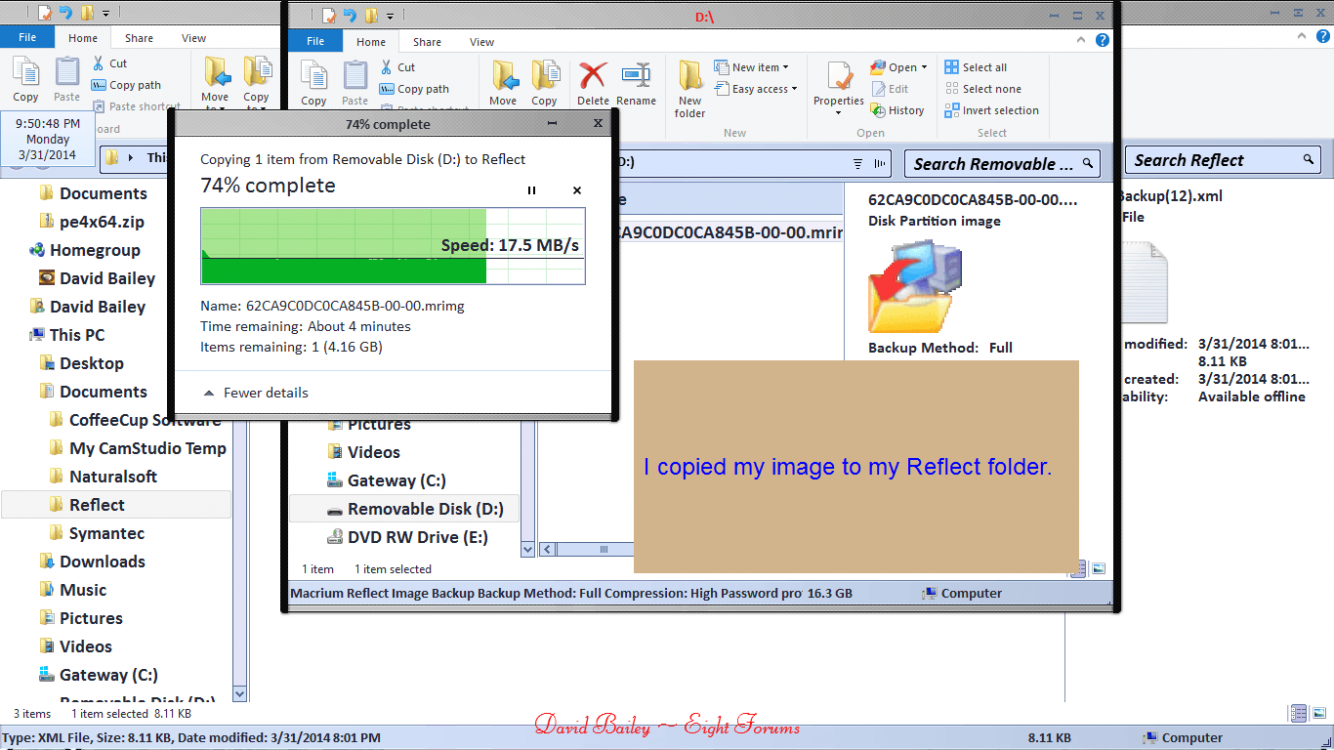Click Undo in Reflect window quick access toolbar
The width and height of the screenshot is (1334, 750).
pyautogui.click(x=65, y=13)
